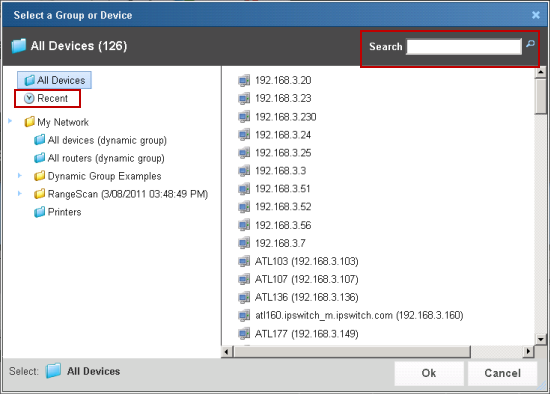Screen dimensions: 550x394
Task: Click the vertical scrollbar thumb
Action: click(x=541, y=96)
